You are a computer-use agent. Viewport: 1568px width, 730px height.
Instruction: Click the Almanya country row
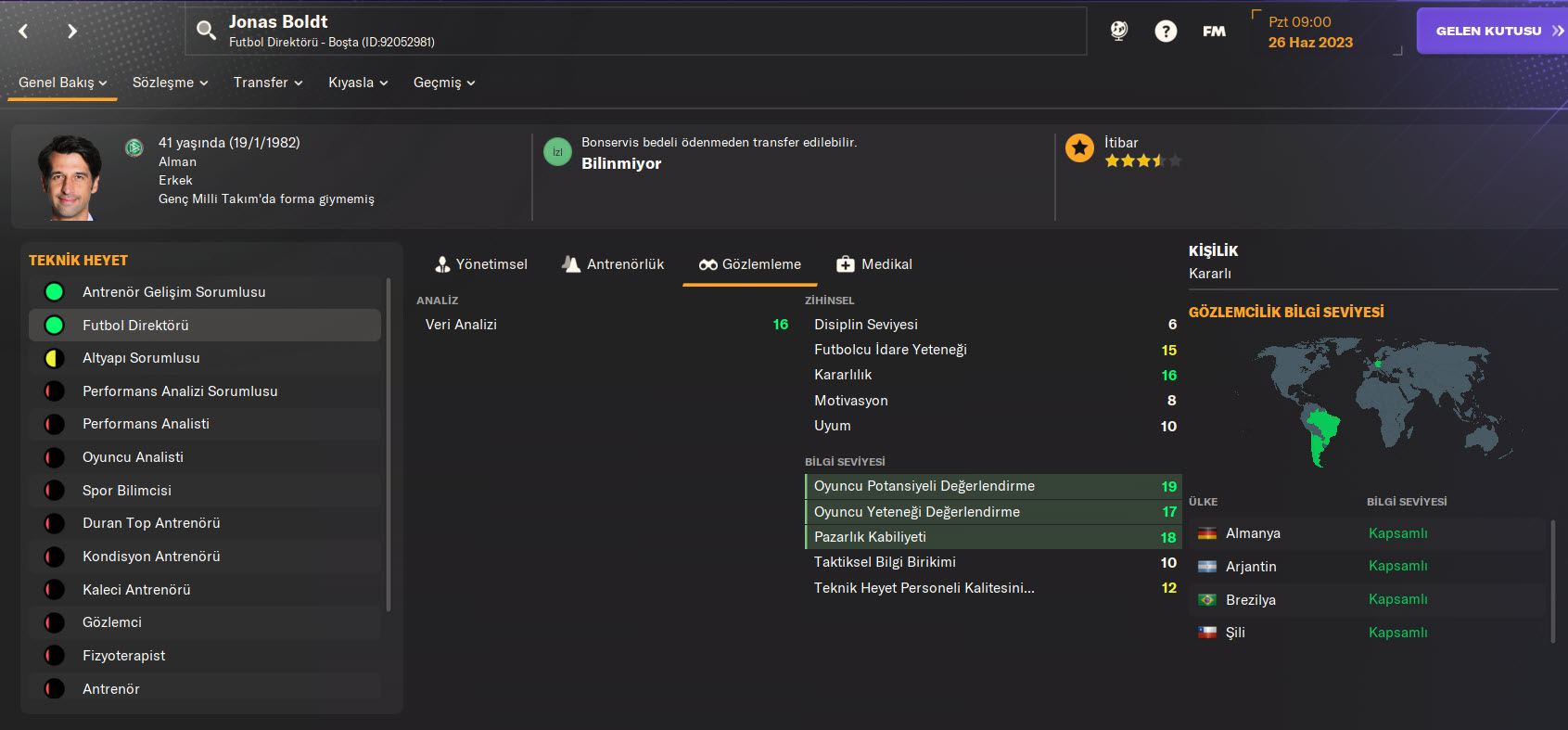pyautogui.click(x=1369, y=533)
